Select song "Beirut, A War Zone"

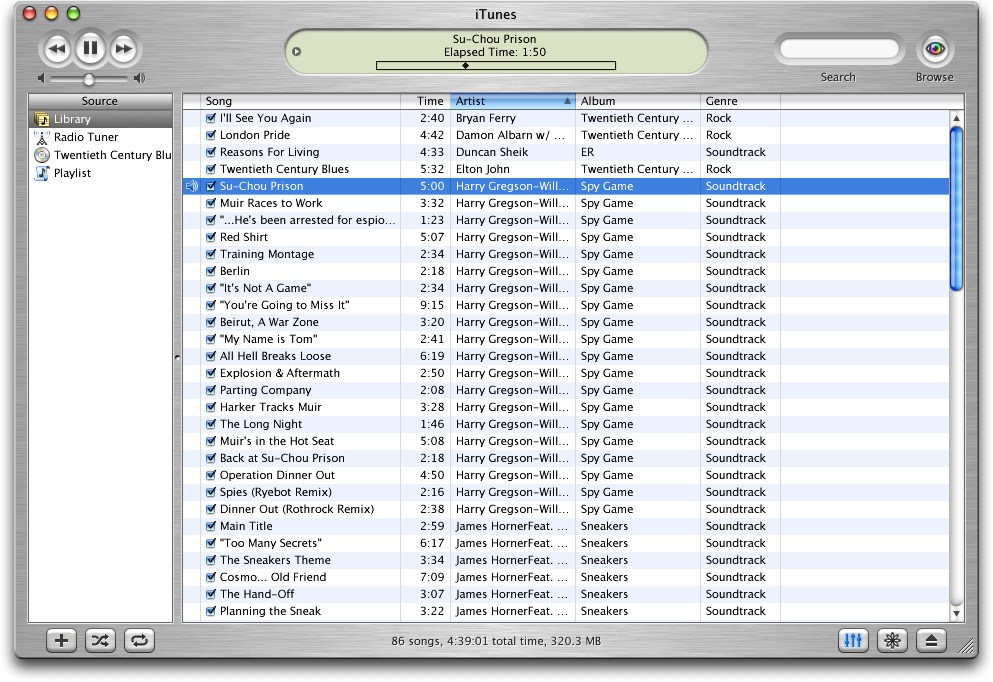[x=269, y=322]
